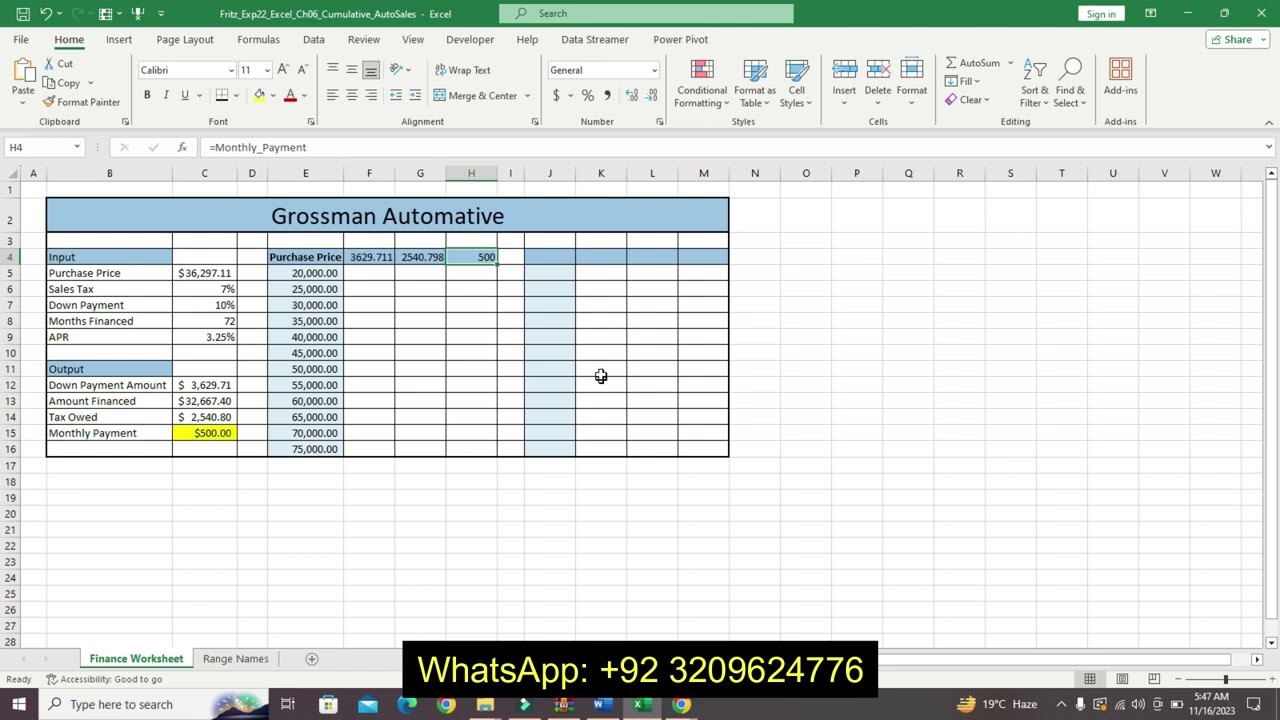Toggle Middle Align
The width and height of the screenshot is (1280, 720).
(x=351, y=69)
